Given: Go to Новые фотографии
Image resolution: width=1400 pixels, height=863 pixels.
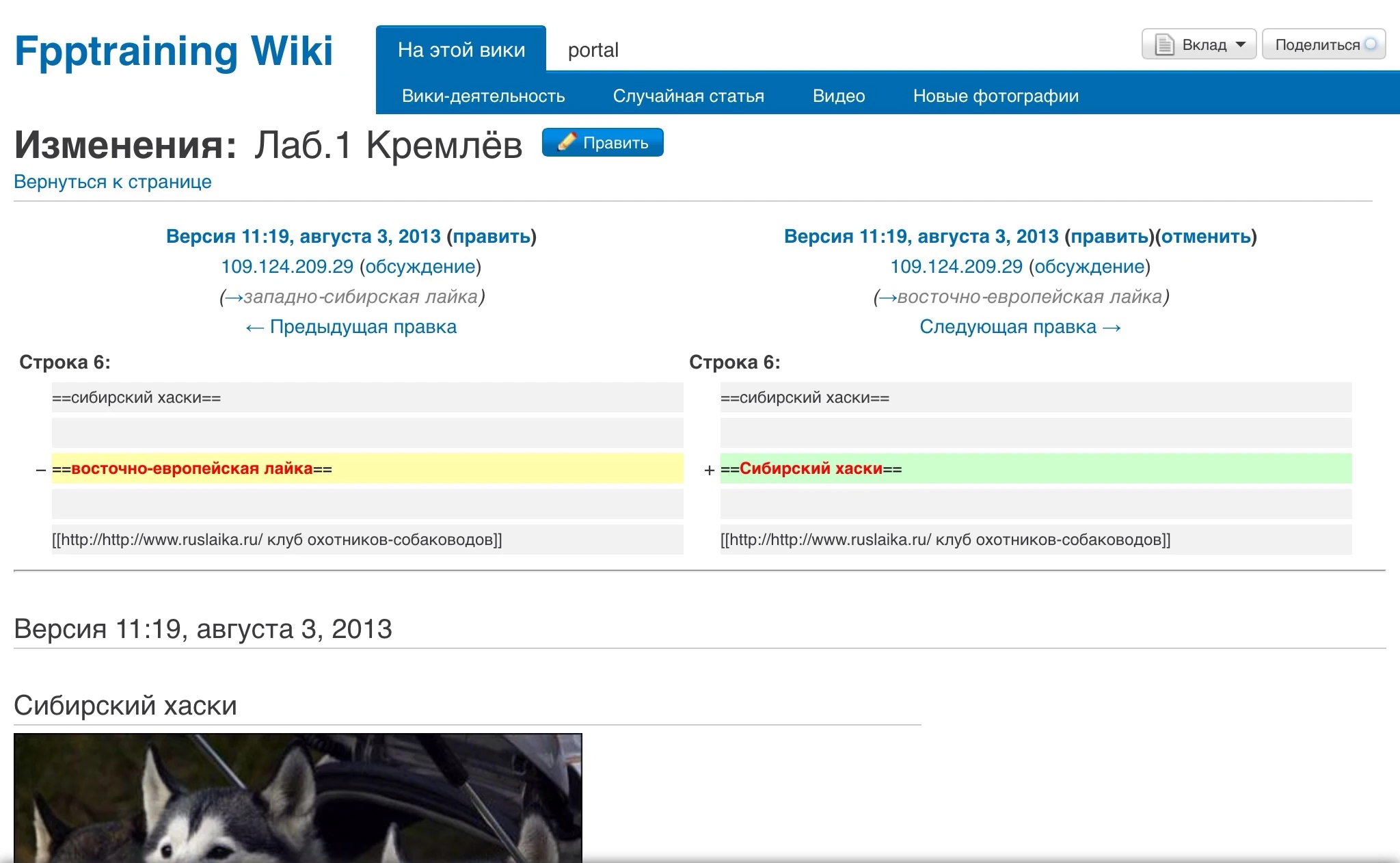Looking at the screenshot, I should [x=995, y=96].
